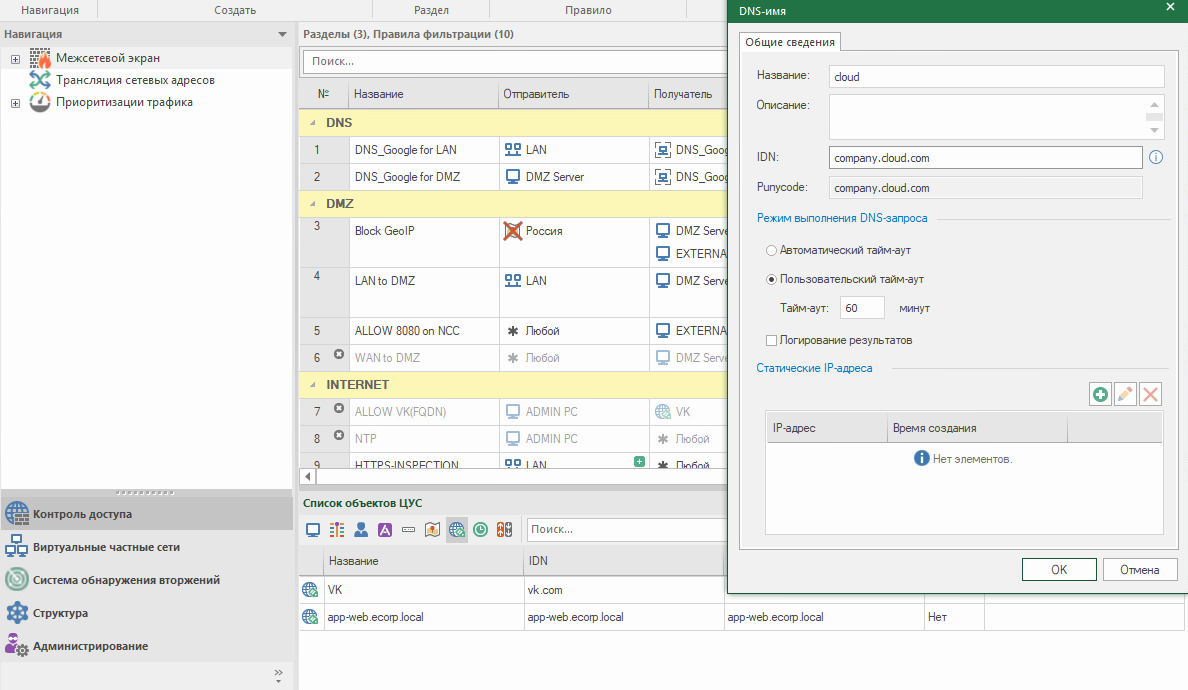Click the Навигация ribbon group label

(x=50, y=10)
